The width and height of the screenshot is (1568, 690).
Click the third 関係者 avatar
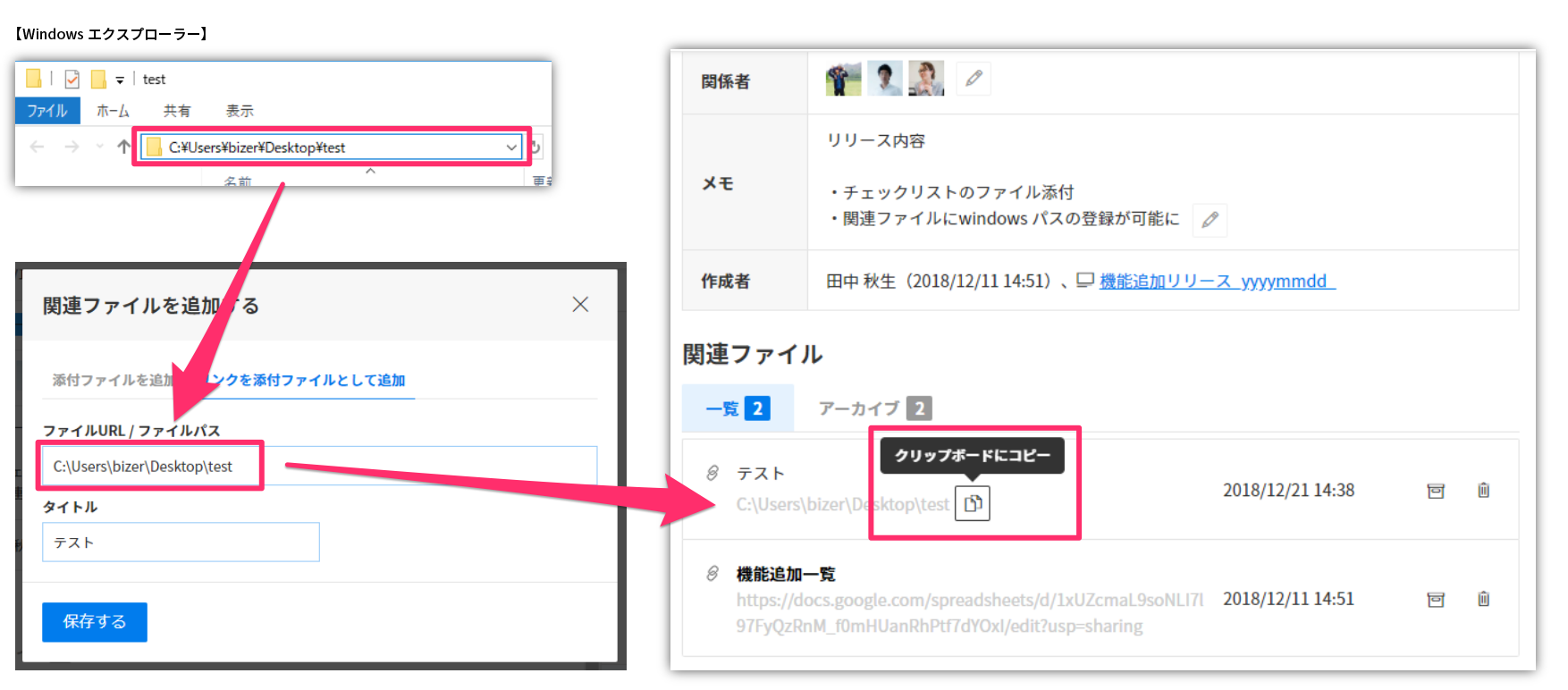(x=926, y=79)
